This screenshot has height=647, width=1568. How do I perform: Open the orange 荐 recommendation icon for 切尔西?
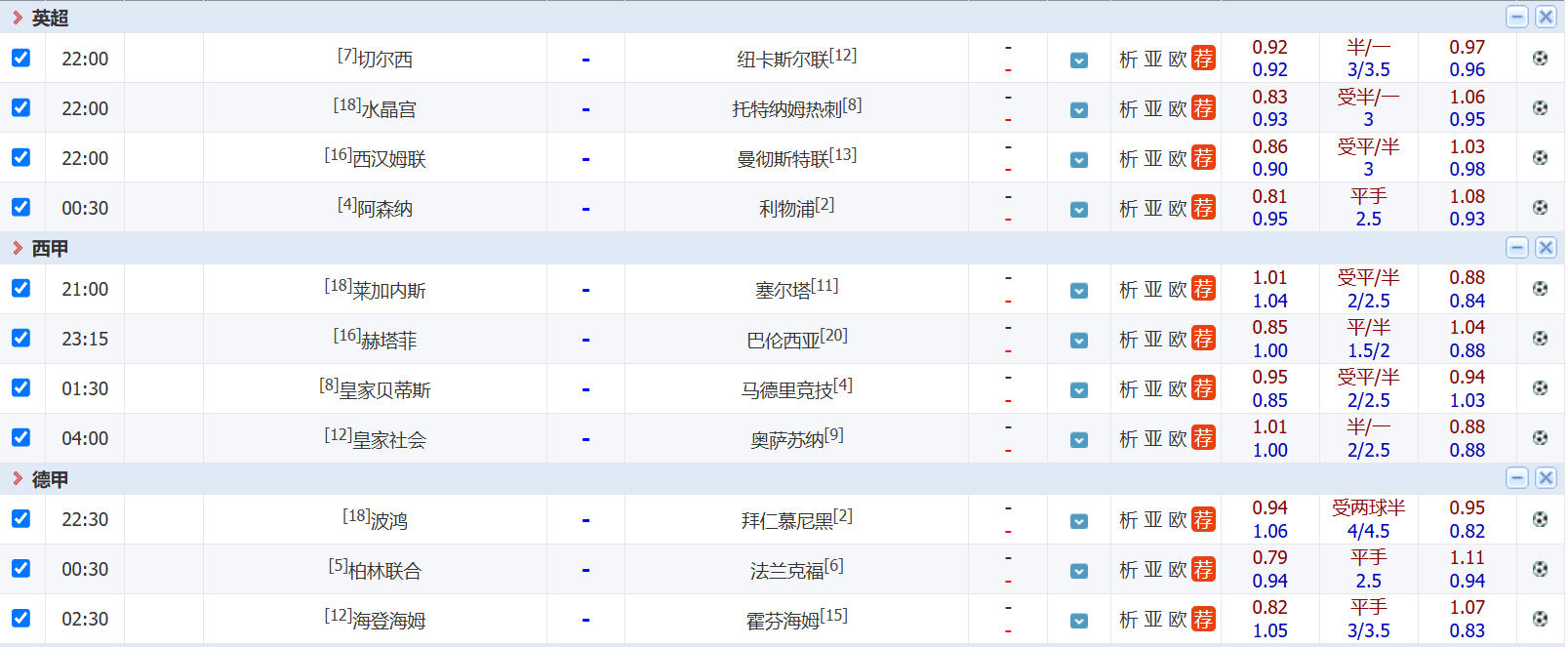(x=1203, y=59)
